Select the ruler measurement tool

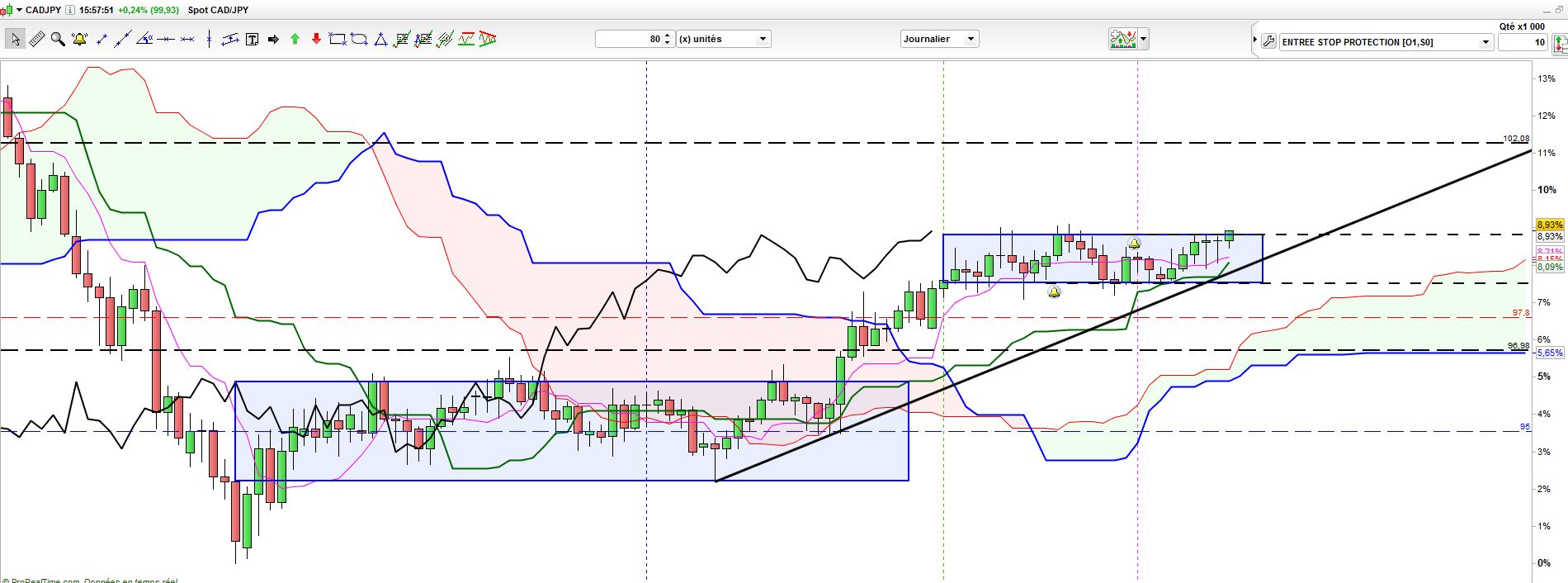[x=36, y=39]
